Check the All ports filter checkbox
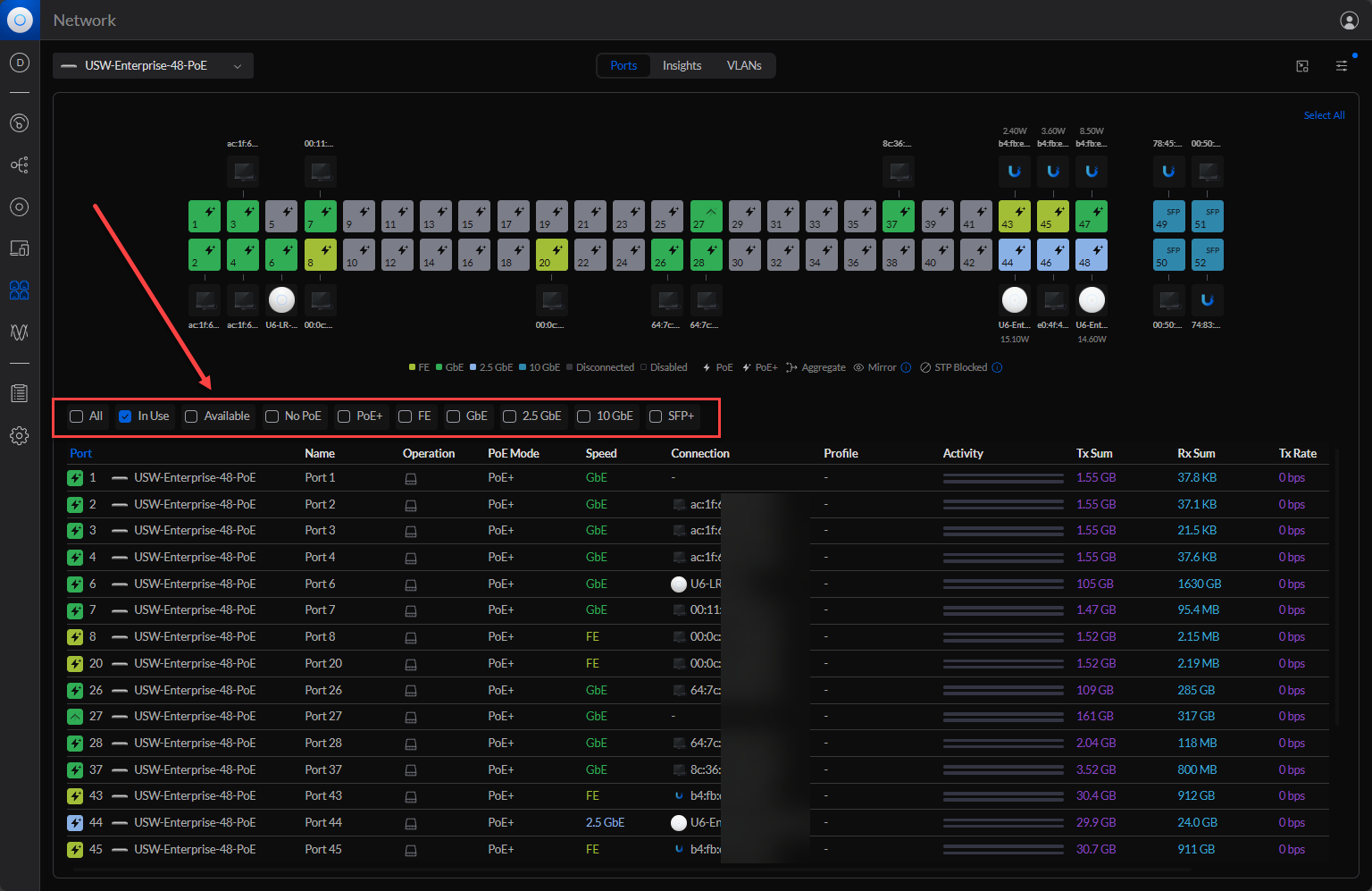 click(x=77, y=416)
